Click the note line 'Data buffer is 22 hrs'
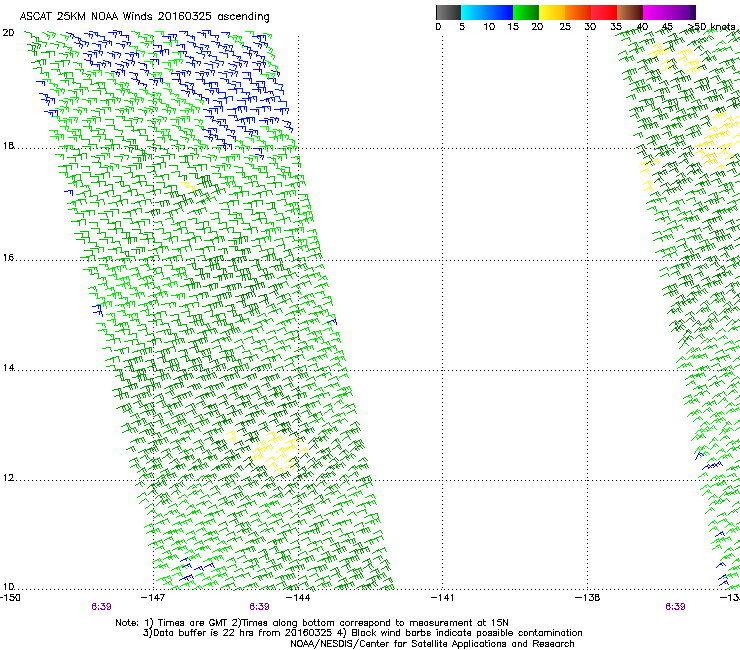Viewport: 740px width, 650px height. (x=362, y=633)
